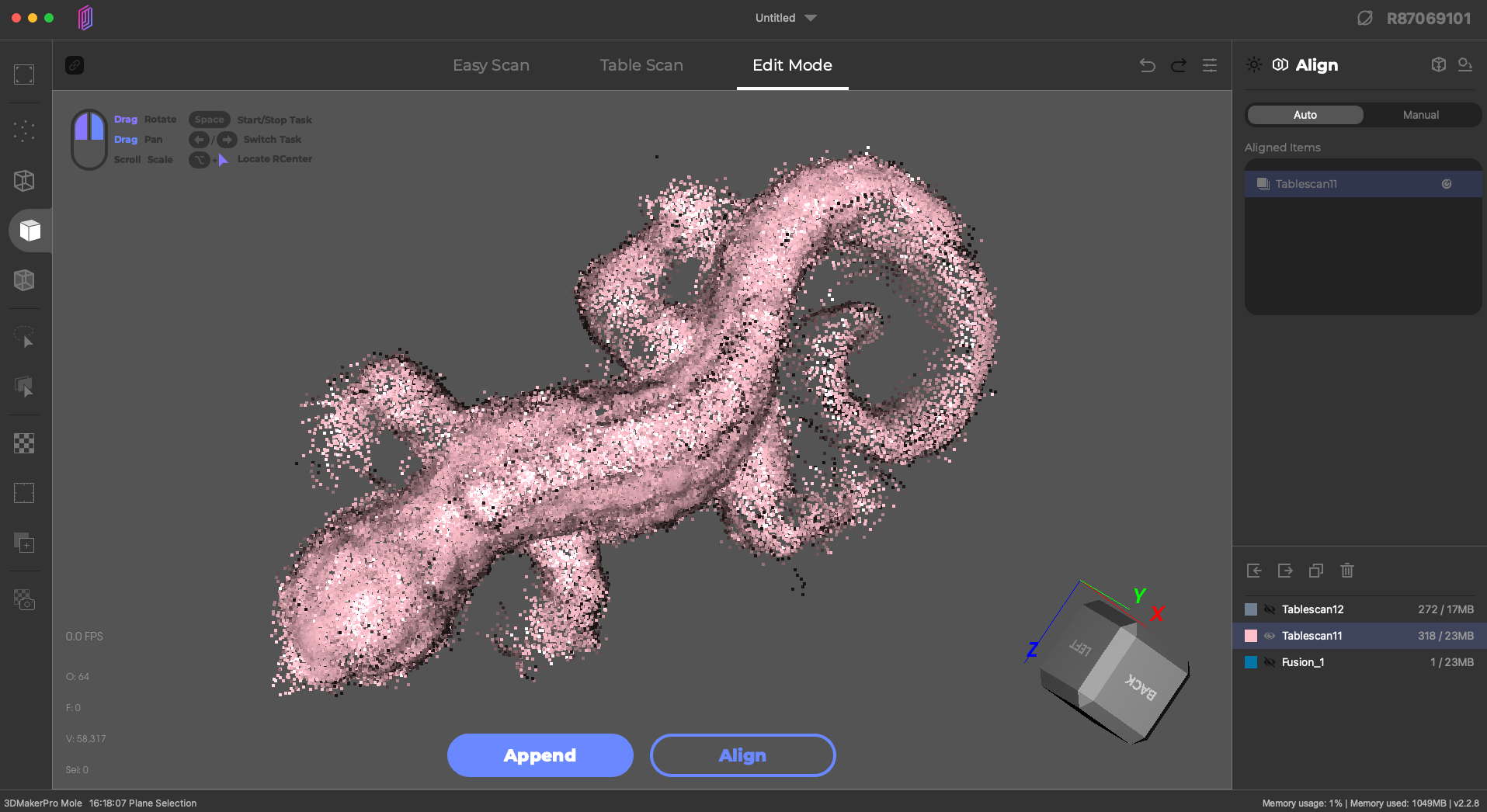Duplicate the selected scan with copy icon

pyautogui.click(x=1316, y=571)
